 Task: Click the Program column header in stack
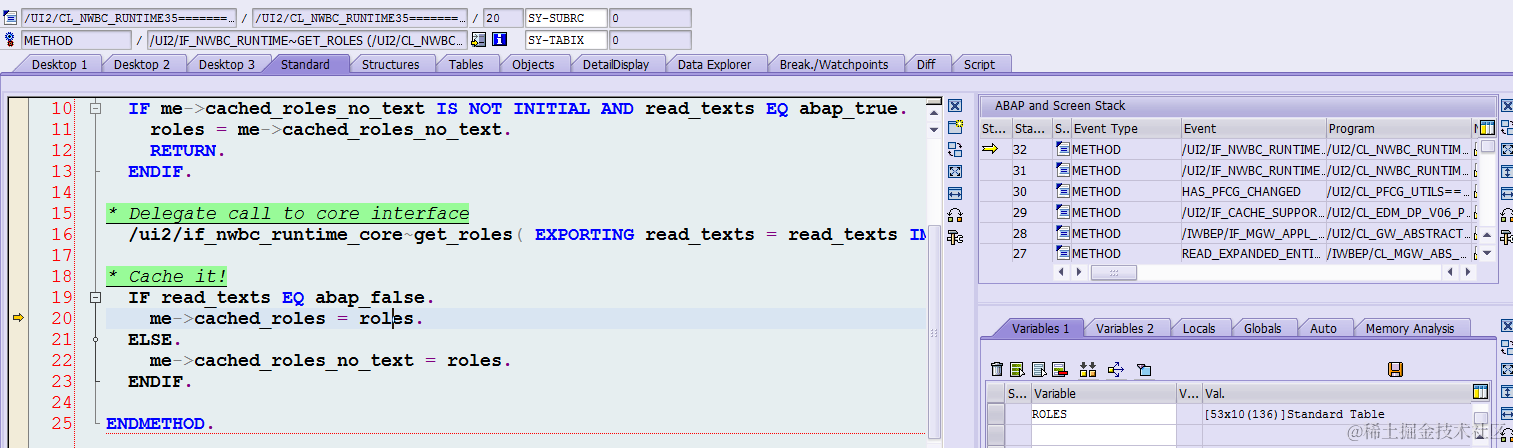pos(1398,128)
